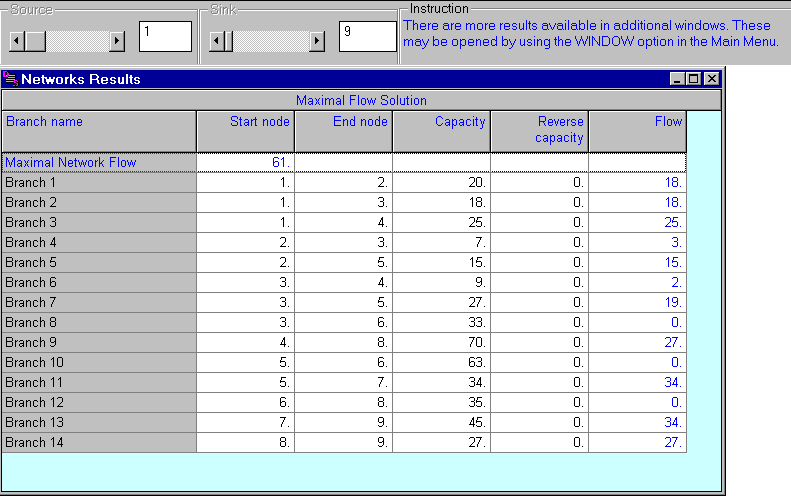The image size is (791, 496).
Task: Click the Sink node input field
Action: pyautogui.click(x=367, y=37)
